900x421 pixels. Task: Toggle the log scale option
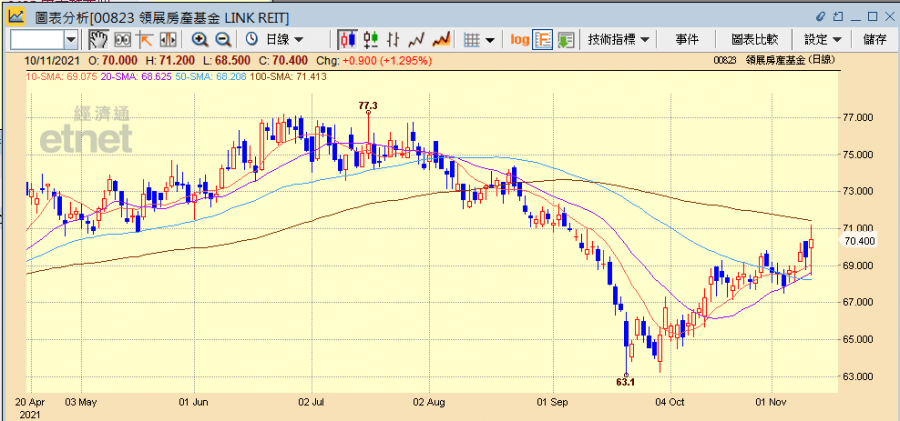tap(519, 39)
